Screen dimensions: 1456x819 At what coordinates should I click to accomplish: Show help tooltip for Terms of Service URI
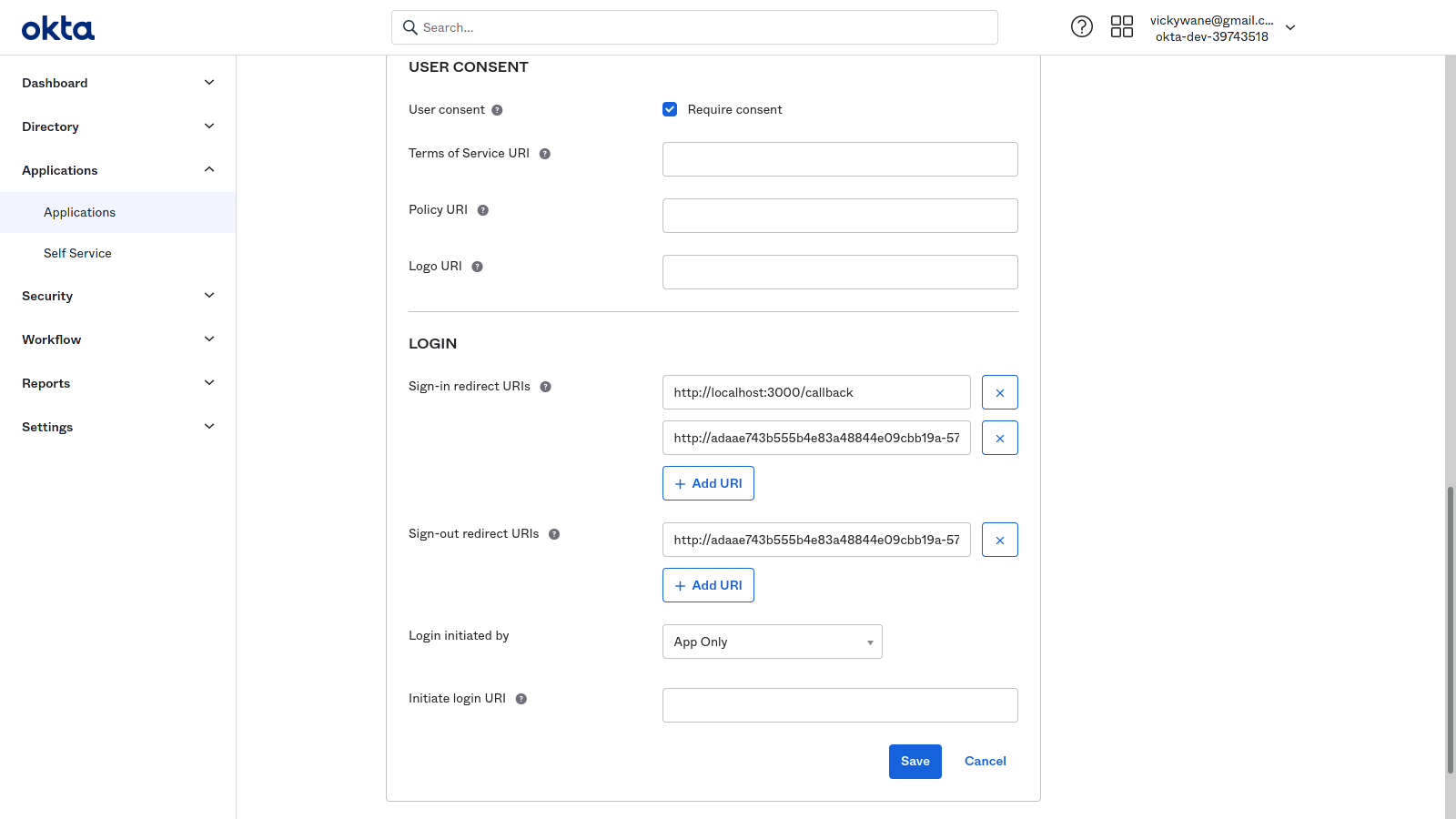(x=545, y=154)
